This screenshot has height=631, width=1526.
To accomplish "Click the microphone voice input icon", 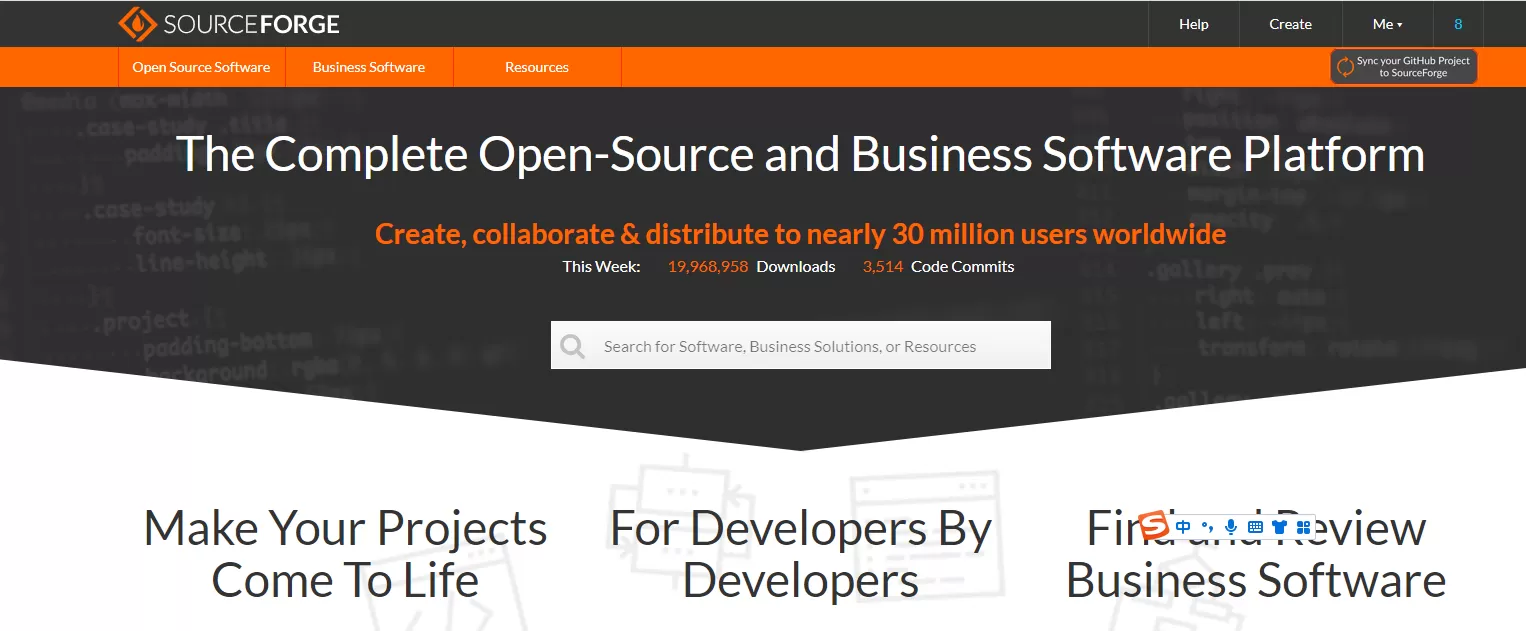I will tap(1231, 527).
